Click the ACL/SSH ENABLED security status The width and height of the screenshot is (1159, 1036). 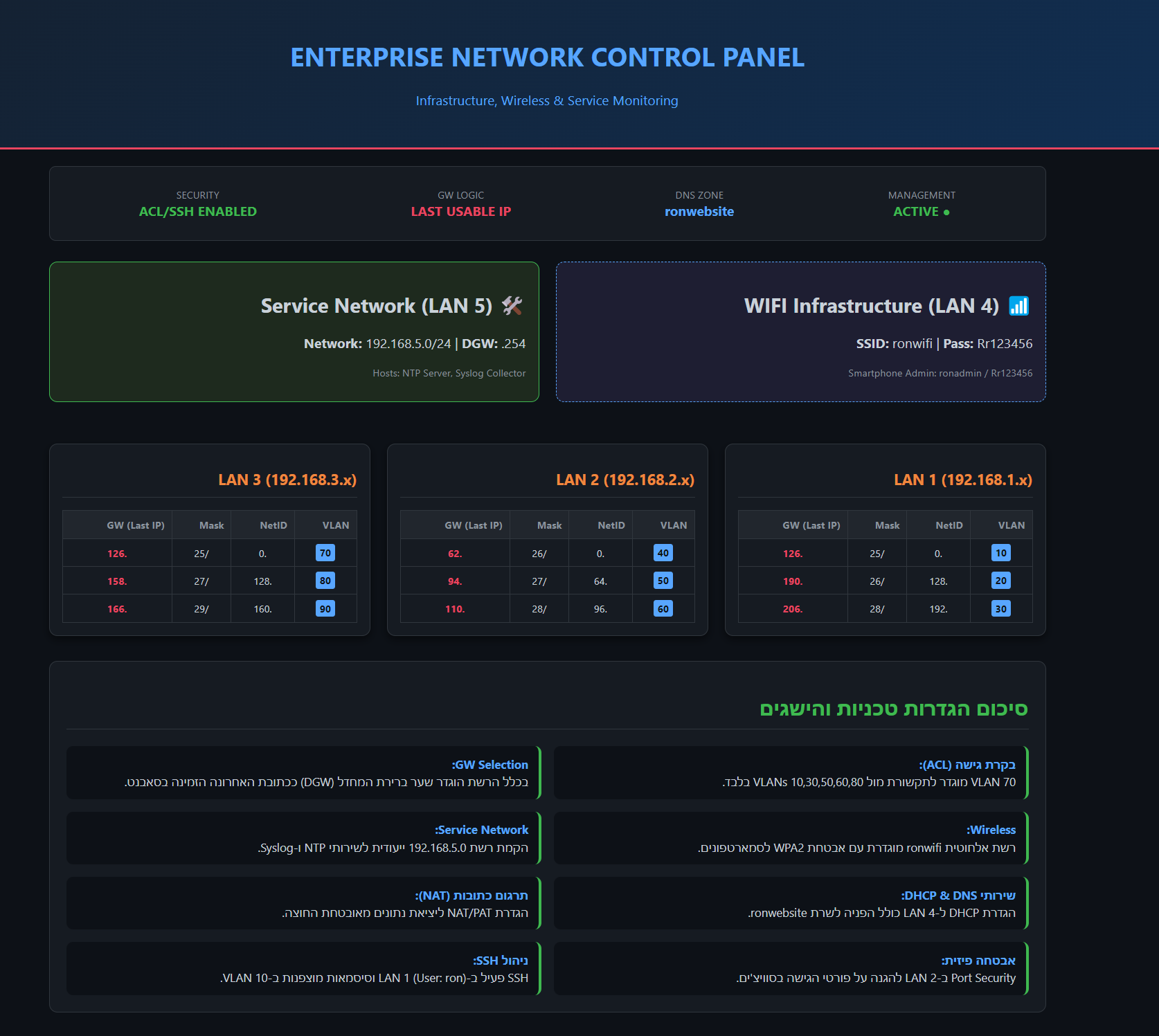pos(197,212)
